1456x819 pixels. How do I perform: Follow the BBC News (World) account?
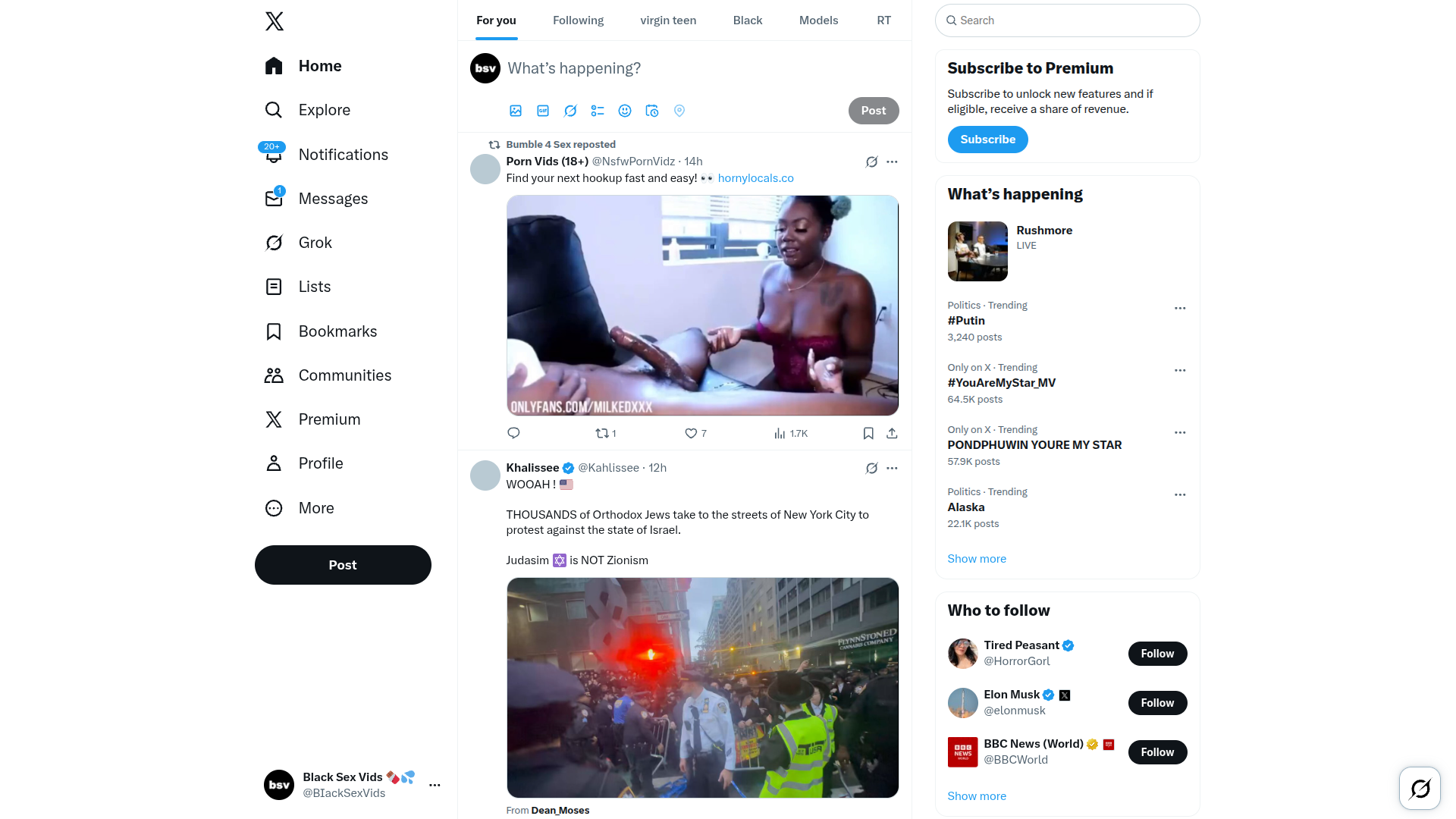[x=1157, y=752]
